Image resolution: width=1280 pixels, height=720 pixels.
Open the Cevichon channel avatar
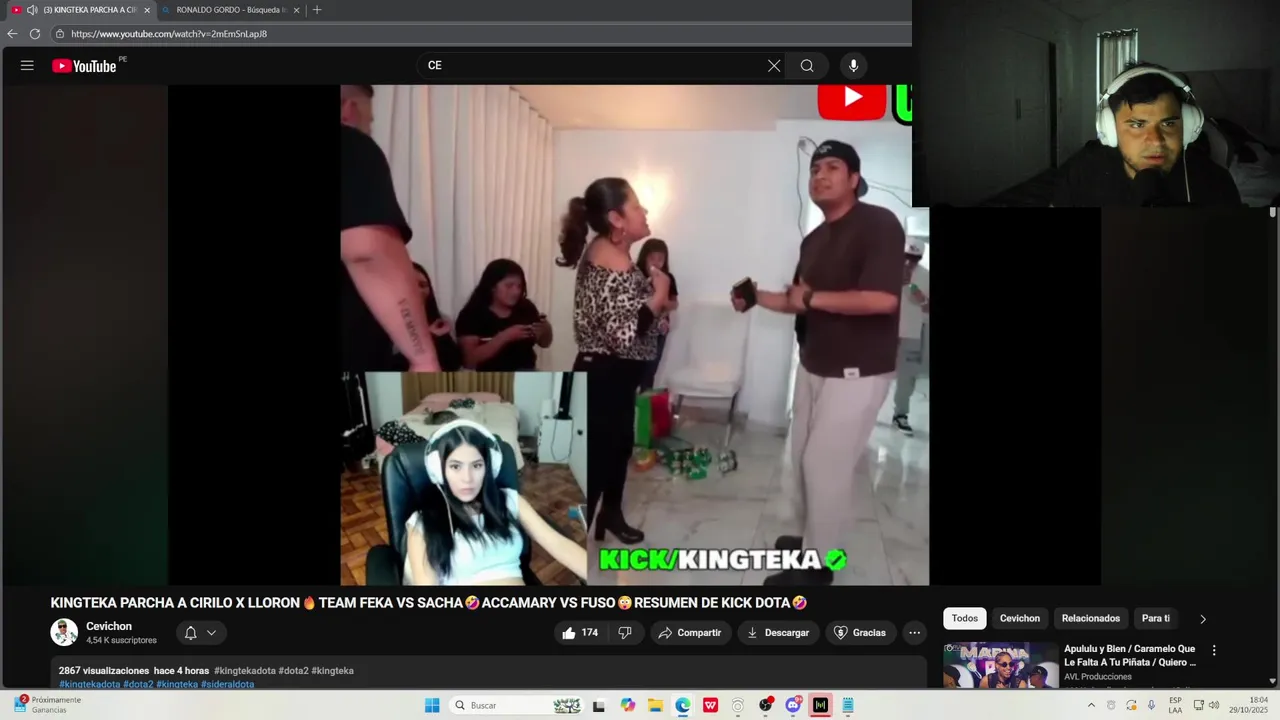click(64, 632)
